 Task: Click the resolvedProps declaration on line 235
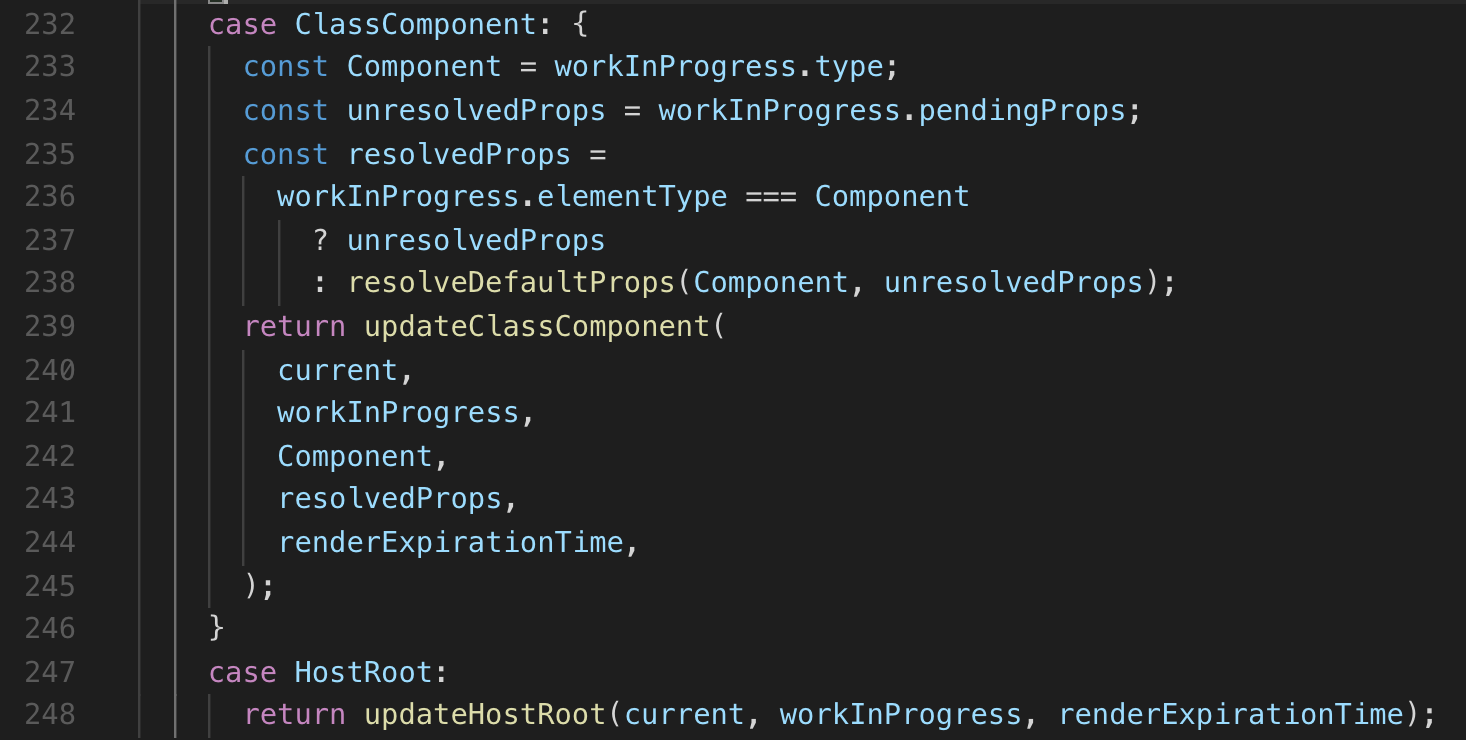pyautogui.click(x=459, y=154)
